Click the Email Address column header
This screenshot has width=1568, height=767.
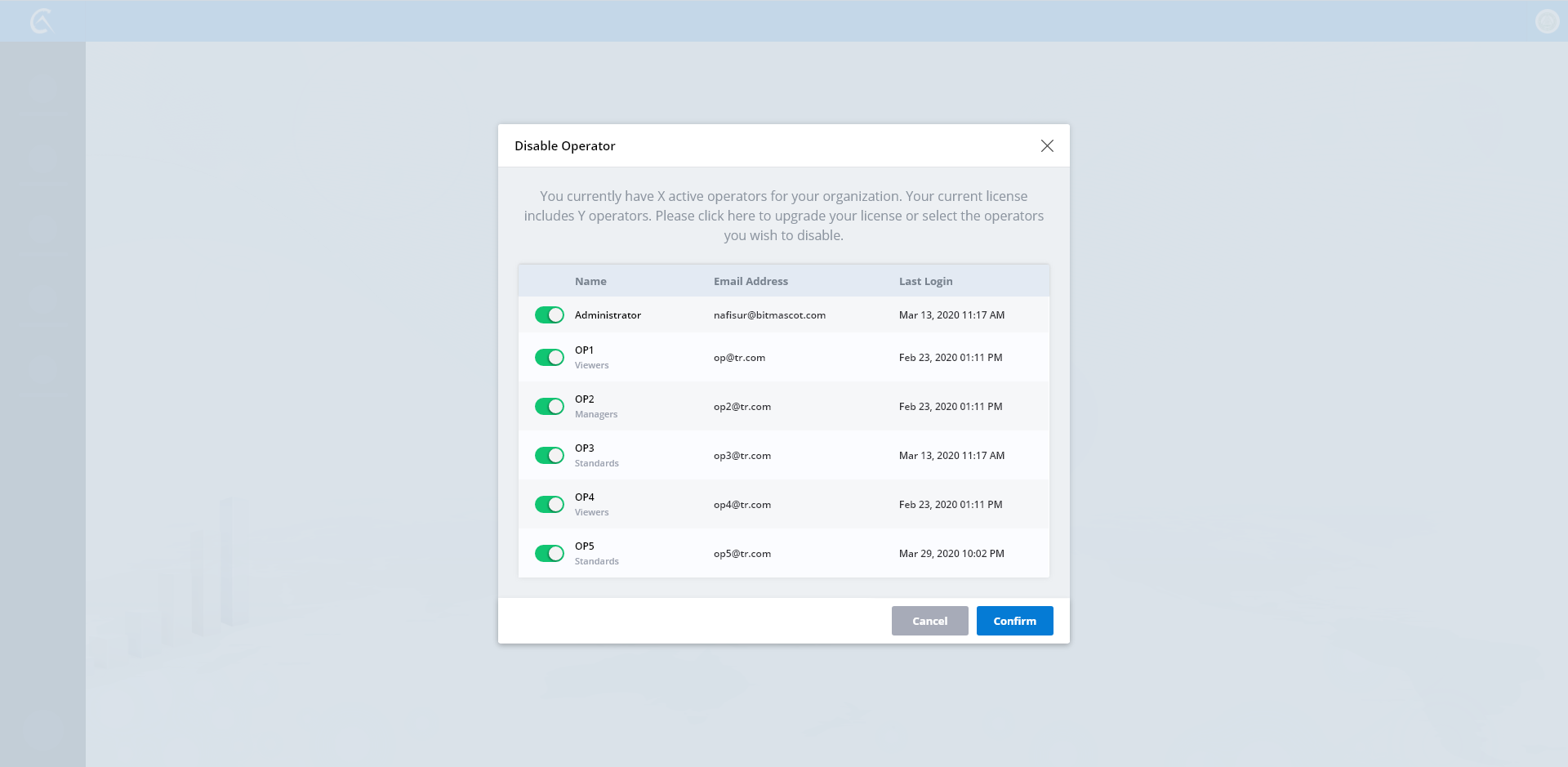click(751, 281)
